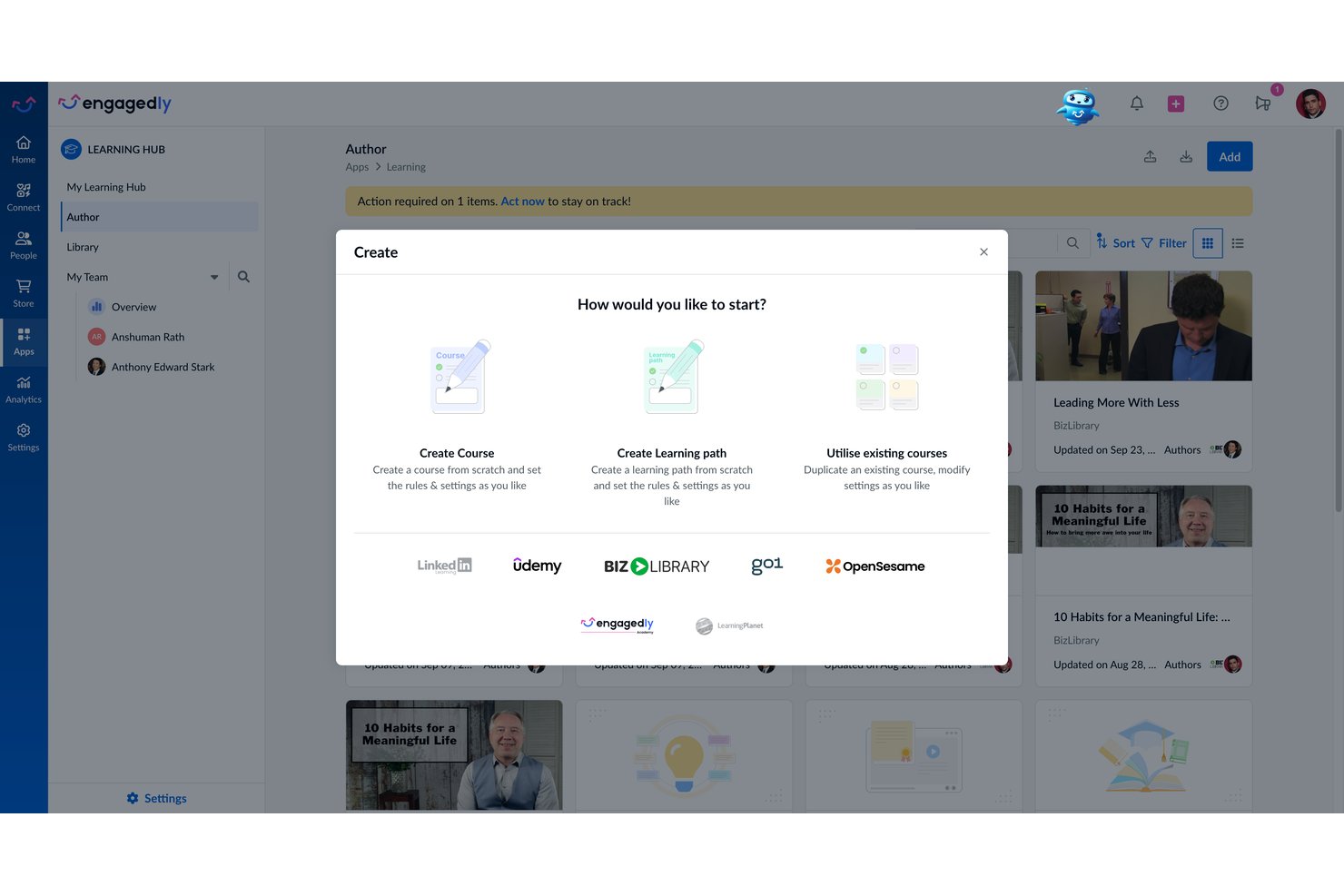
Task: Select Author in Learning Hub menu
Action: pos(160,217)
